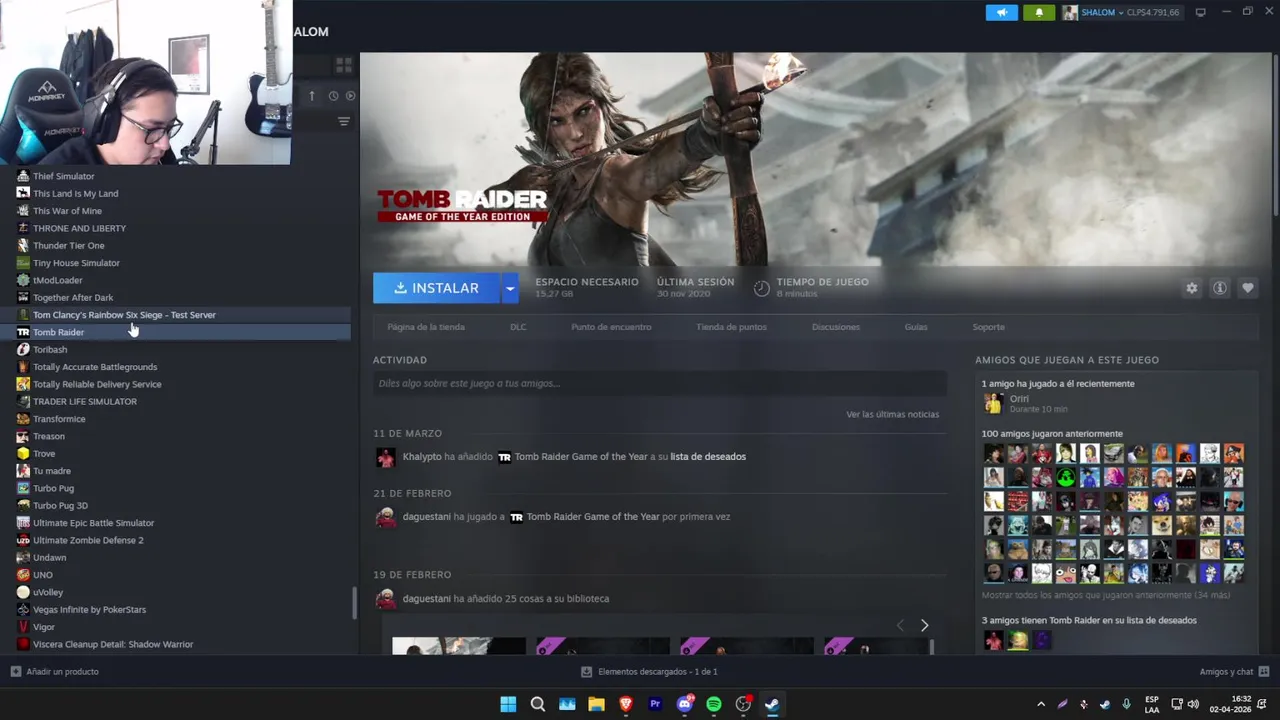The image size is (1280, 720).
Task: Open Guías tab
Action: point(916,327)
